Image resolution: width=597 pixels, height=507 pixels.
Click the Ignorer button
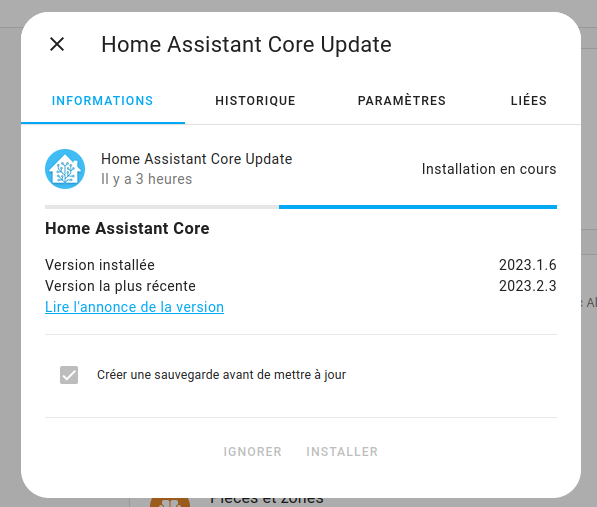[x=252, y=451]
